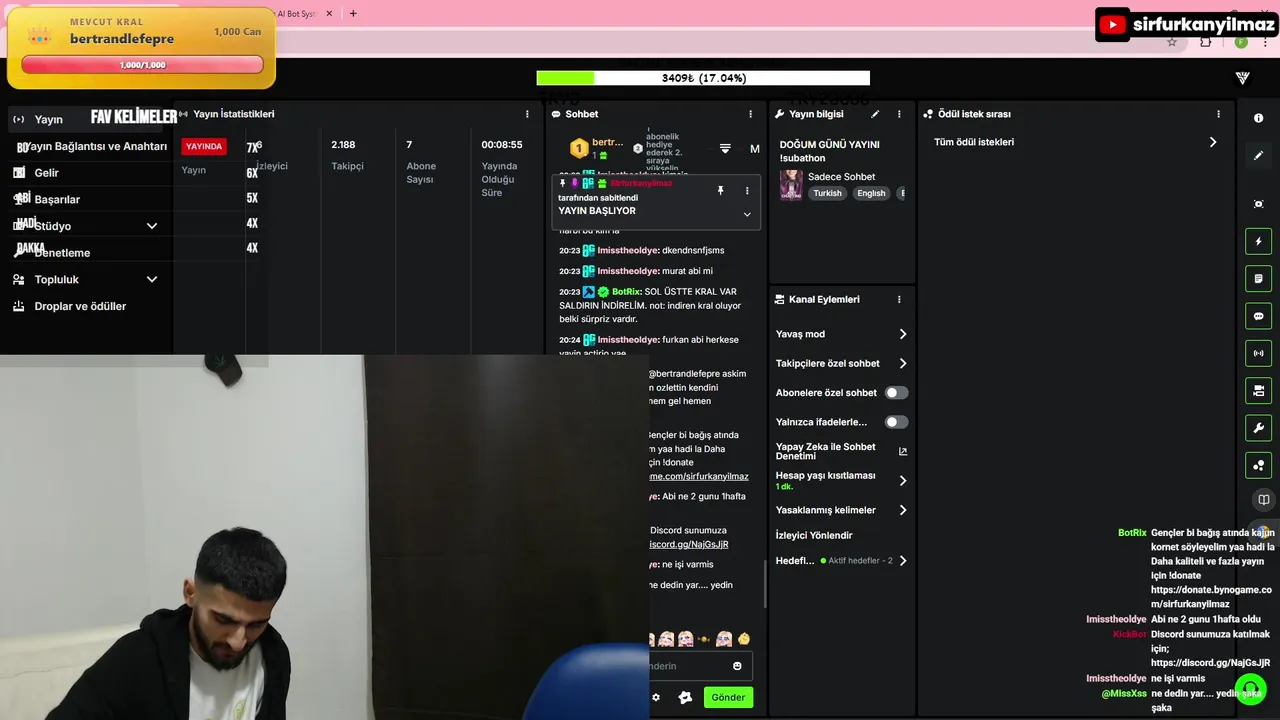Click the Sadece Sohbet category thumbnail
This screenshot has height=720, width=1280.
tap(791, 185)
